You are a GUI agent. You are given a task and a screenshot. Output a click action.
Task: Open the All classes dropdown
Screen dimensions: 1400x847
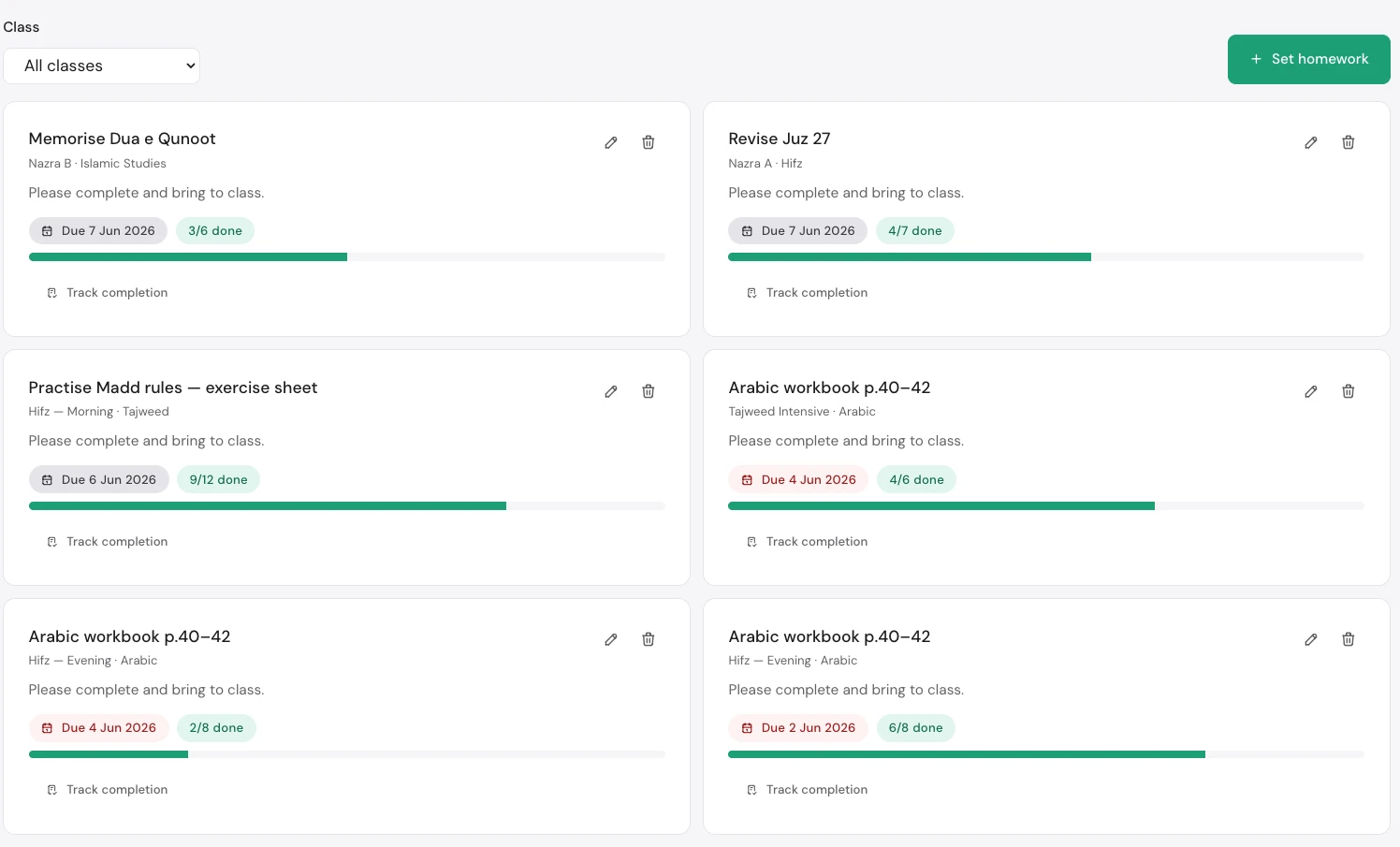coord(102,66)
